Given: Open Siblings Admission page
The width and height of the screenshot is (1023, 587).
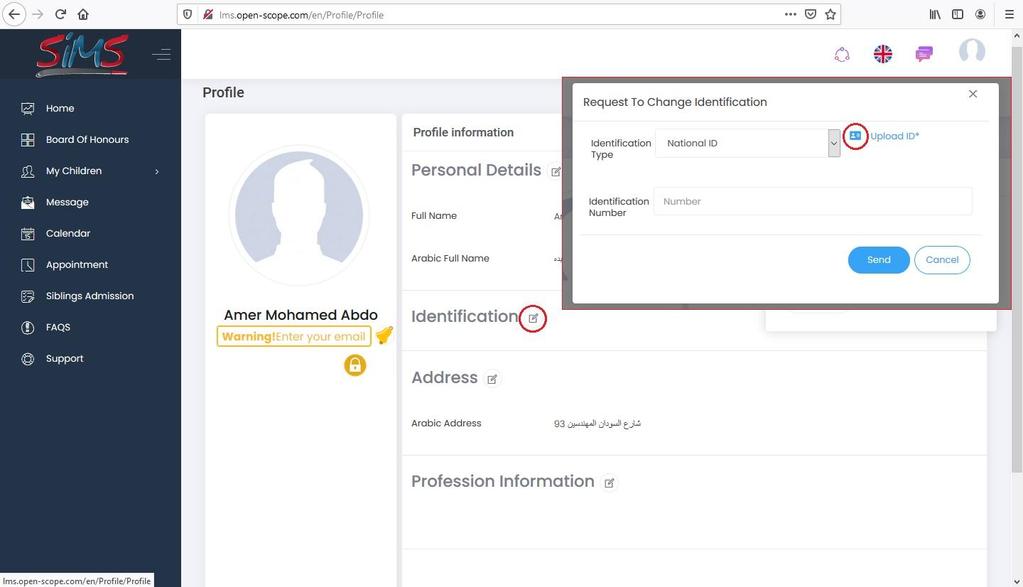Looking at the screenshot, I should click(x=89, y=296).
